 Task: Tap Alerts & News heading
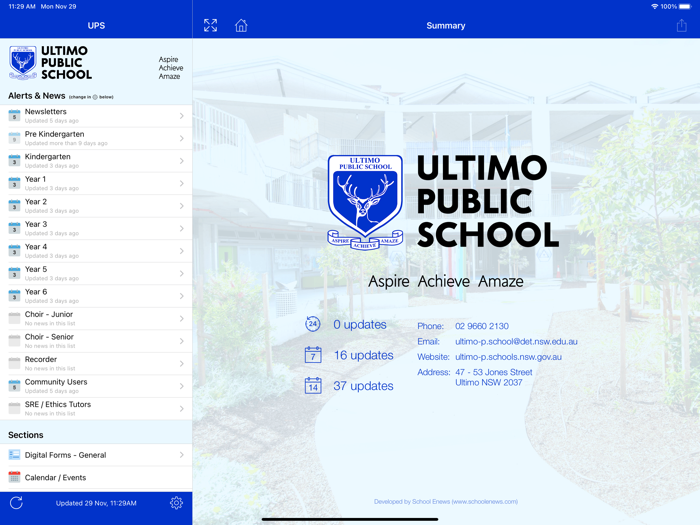tap(37, 96)
